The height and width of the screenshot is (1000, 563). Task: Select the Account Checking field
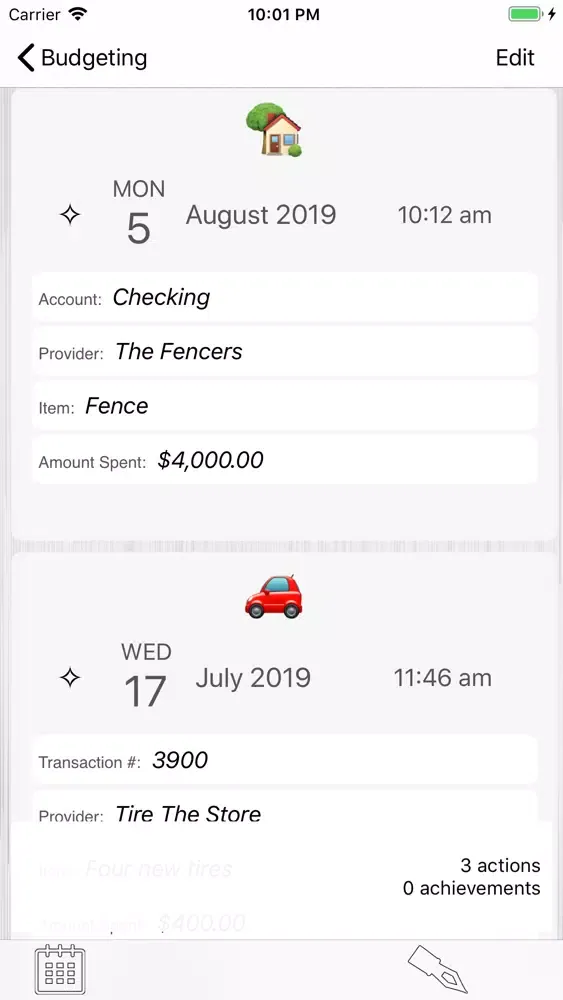click(284, 297)
